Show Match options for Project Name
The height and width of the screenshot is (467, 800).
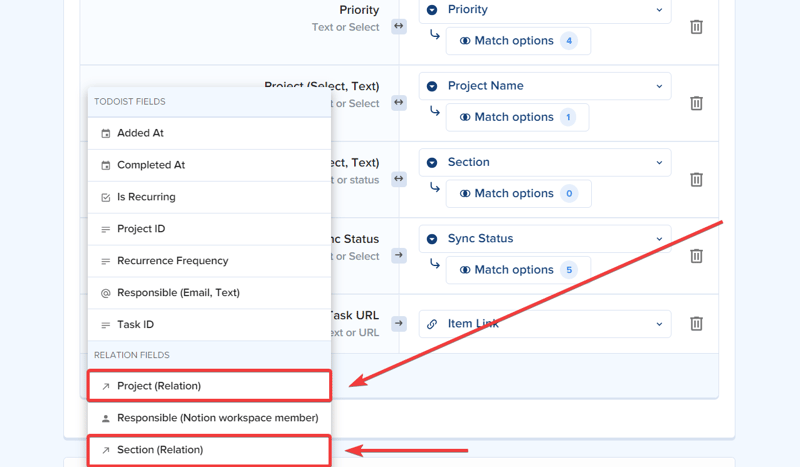(x=517, y=117)
